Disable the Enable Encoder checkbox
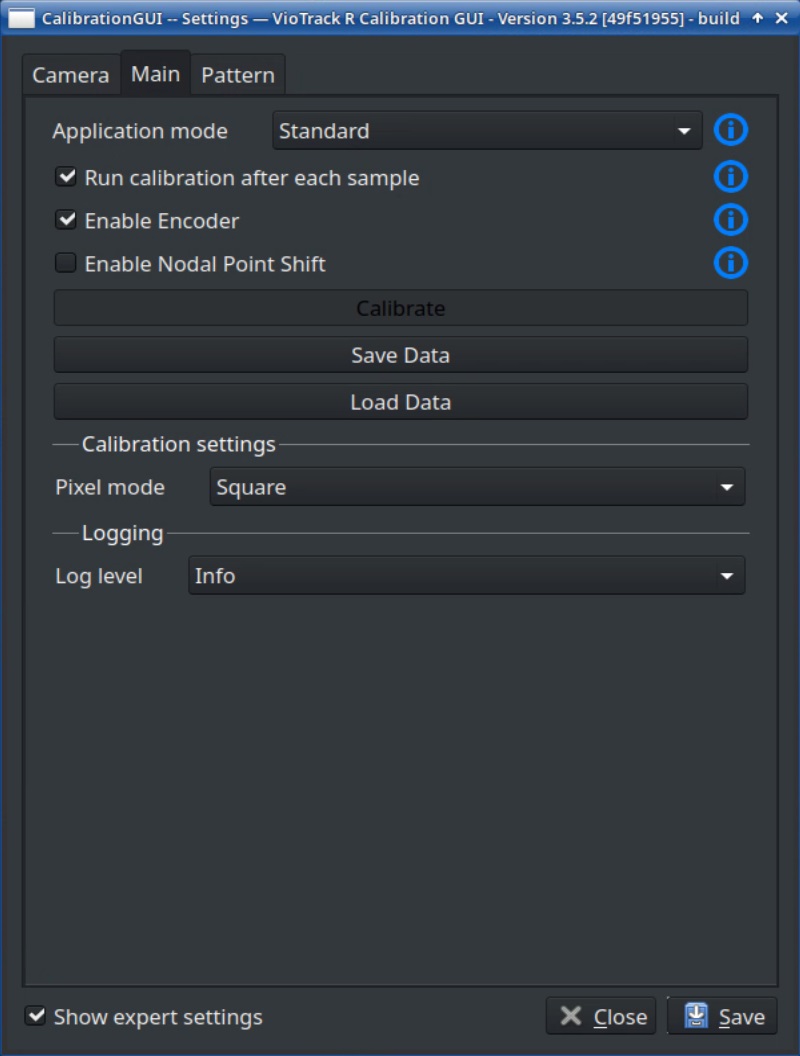The width and height of the screenshot is (800, 1056). coord(66,220)
